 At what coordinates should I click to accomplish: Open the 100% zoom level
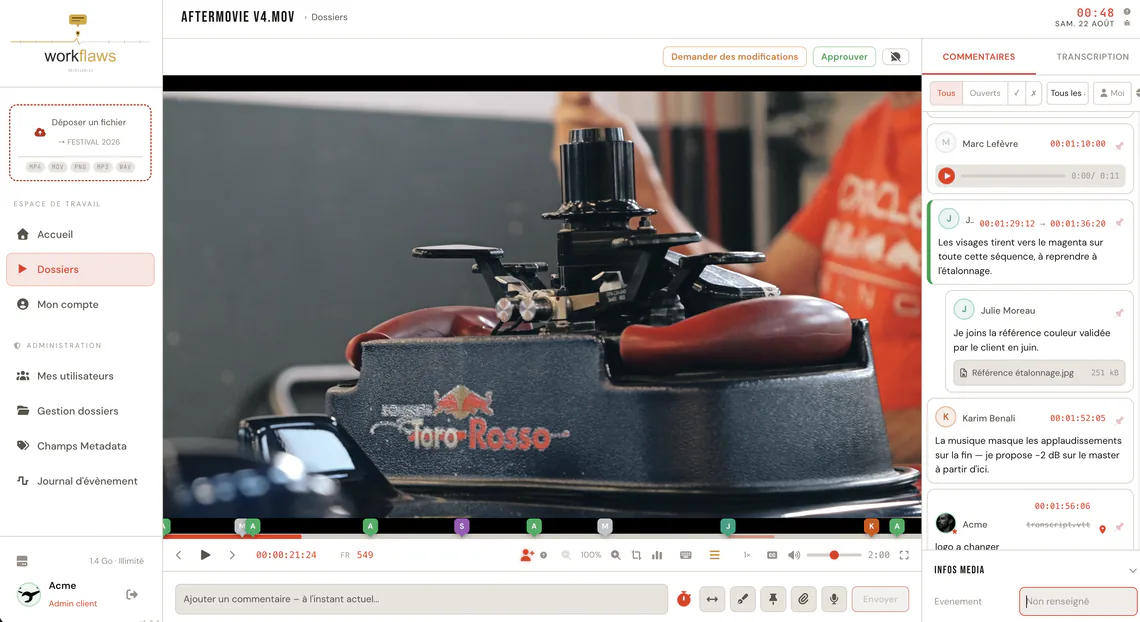pos(590,554)
